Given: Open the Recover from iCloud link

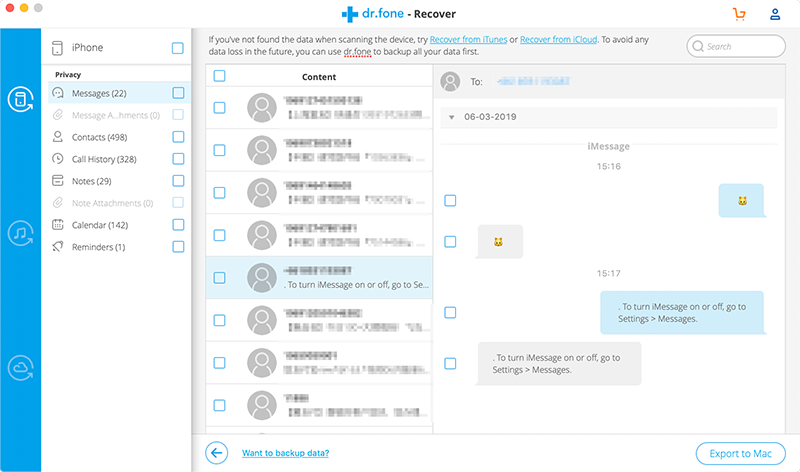Looking at the screenshot, I should pos(559,39).
